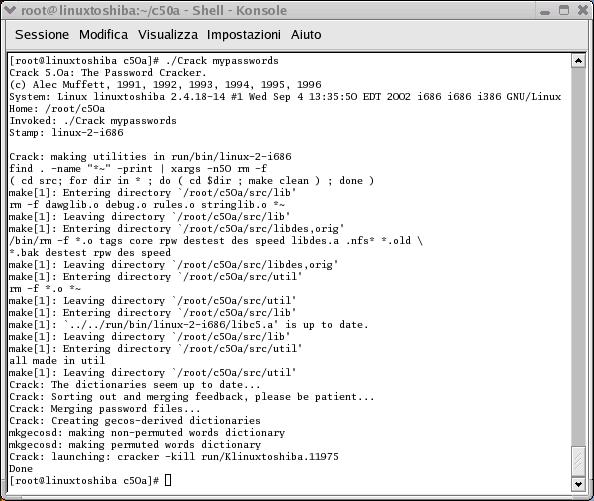Image resolution: width=594 pixels, height=501 pixels.
Task: Click the "Crack: Merging password files..." line
Action: pos(105,409)
